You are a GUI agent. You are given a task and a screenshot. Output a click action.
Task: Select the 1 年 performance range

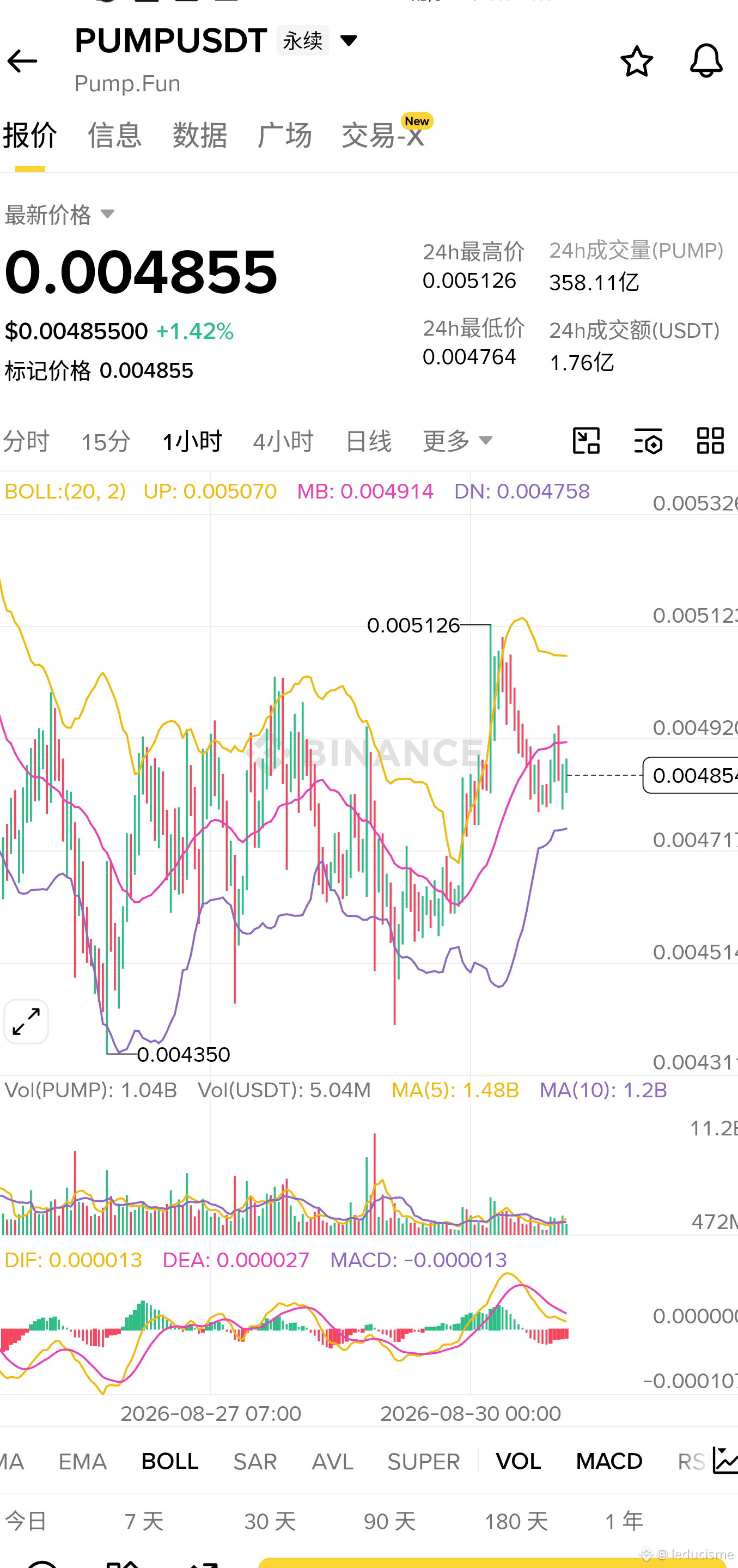point(624,1521)
